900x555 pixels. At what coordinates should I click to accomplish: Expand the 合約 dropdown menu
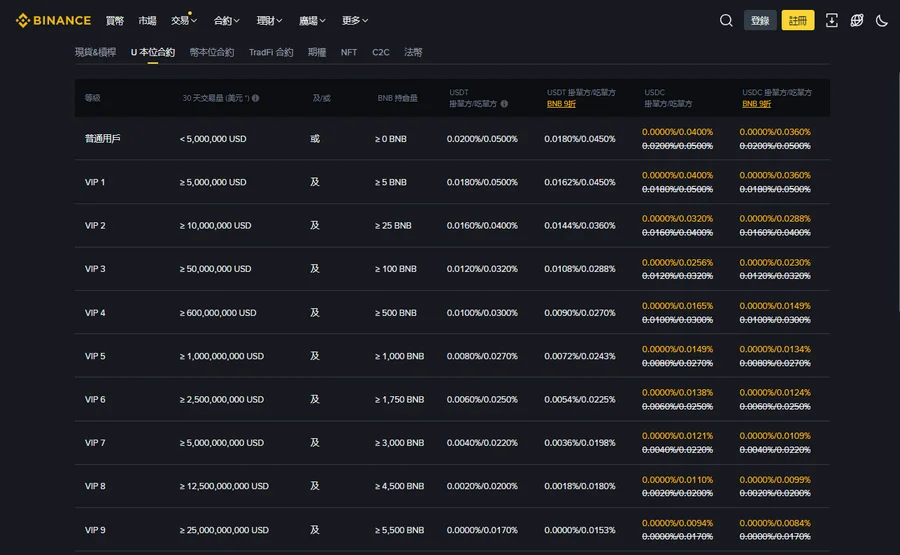point(226,21)
